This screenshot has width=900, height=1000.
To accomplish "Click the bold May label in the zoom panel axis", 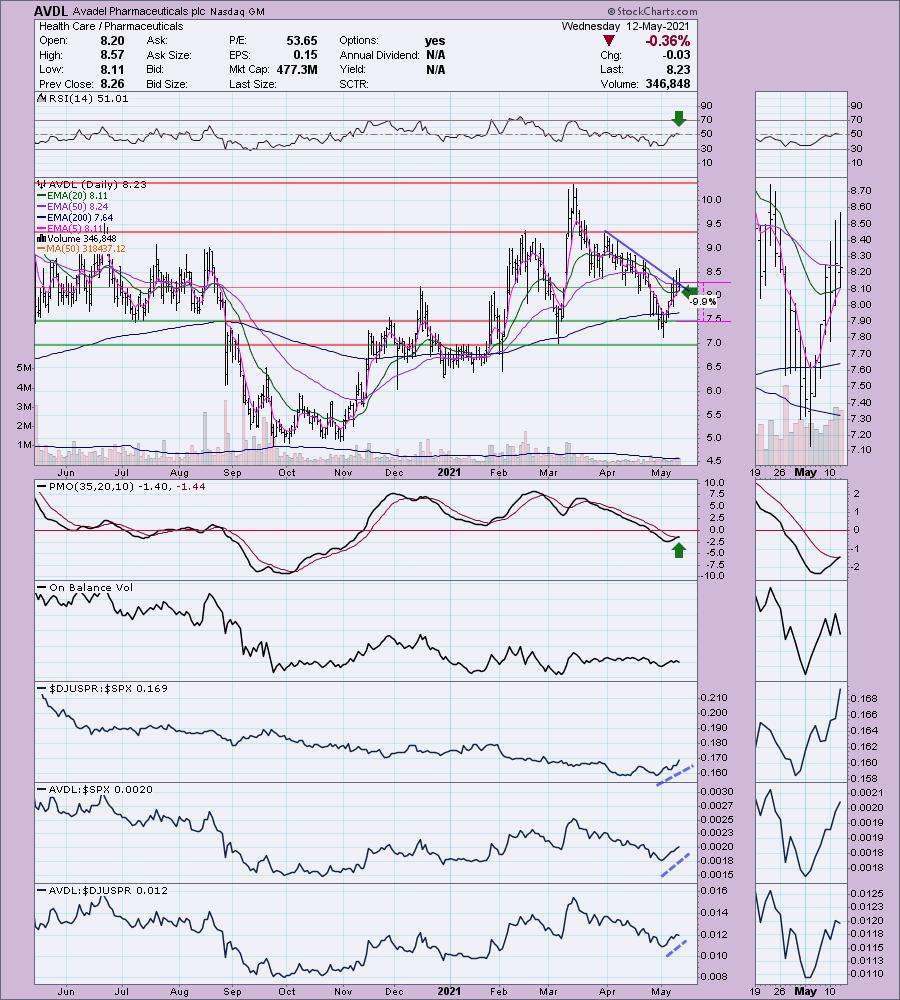I will tap(806, 473).
